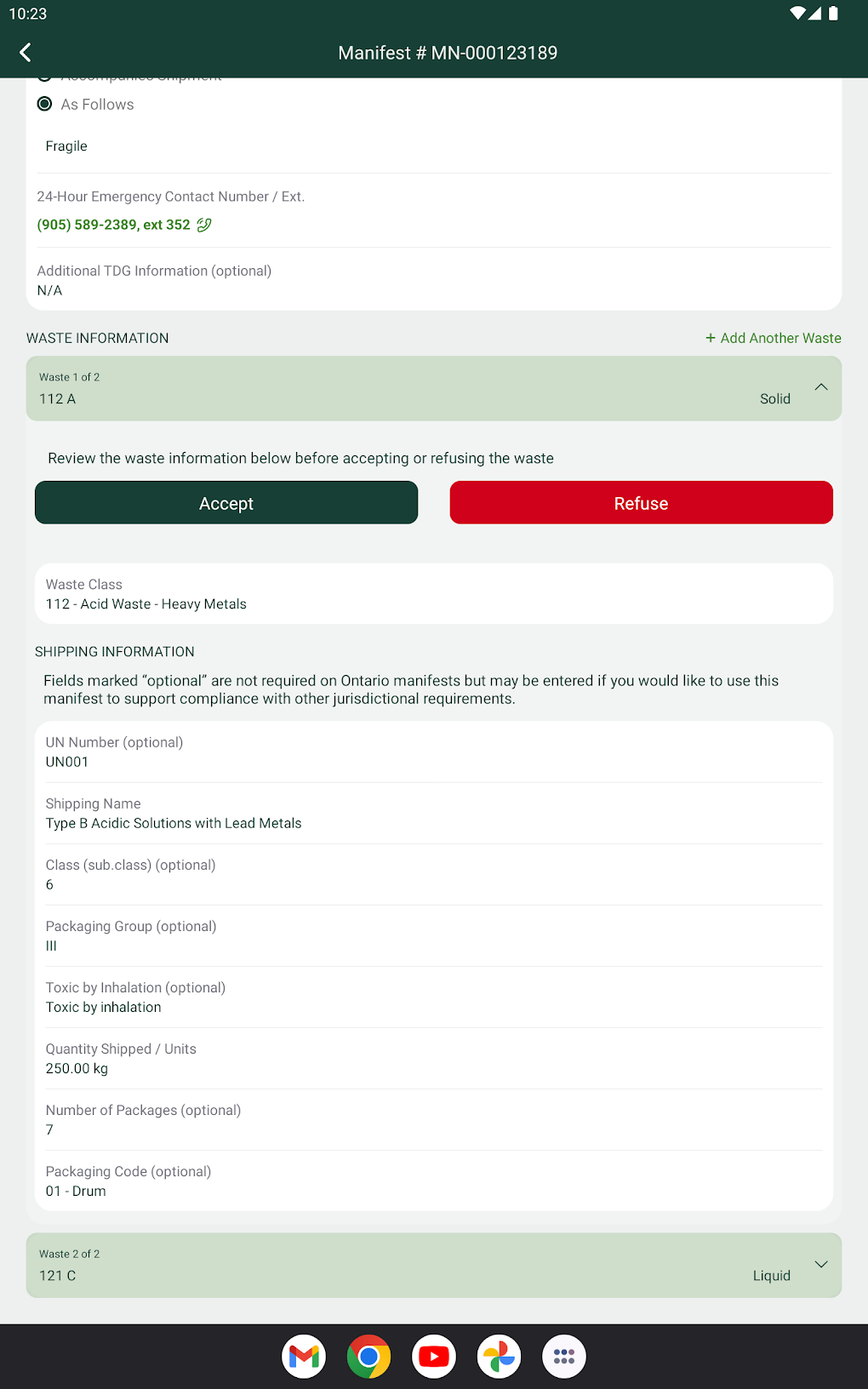868x1389 pixels.
Task: Expand the Waste 2 of 2 chevron
Action: (x=820, y=1264)
